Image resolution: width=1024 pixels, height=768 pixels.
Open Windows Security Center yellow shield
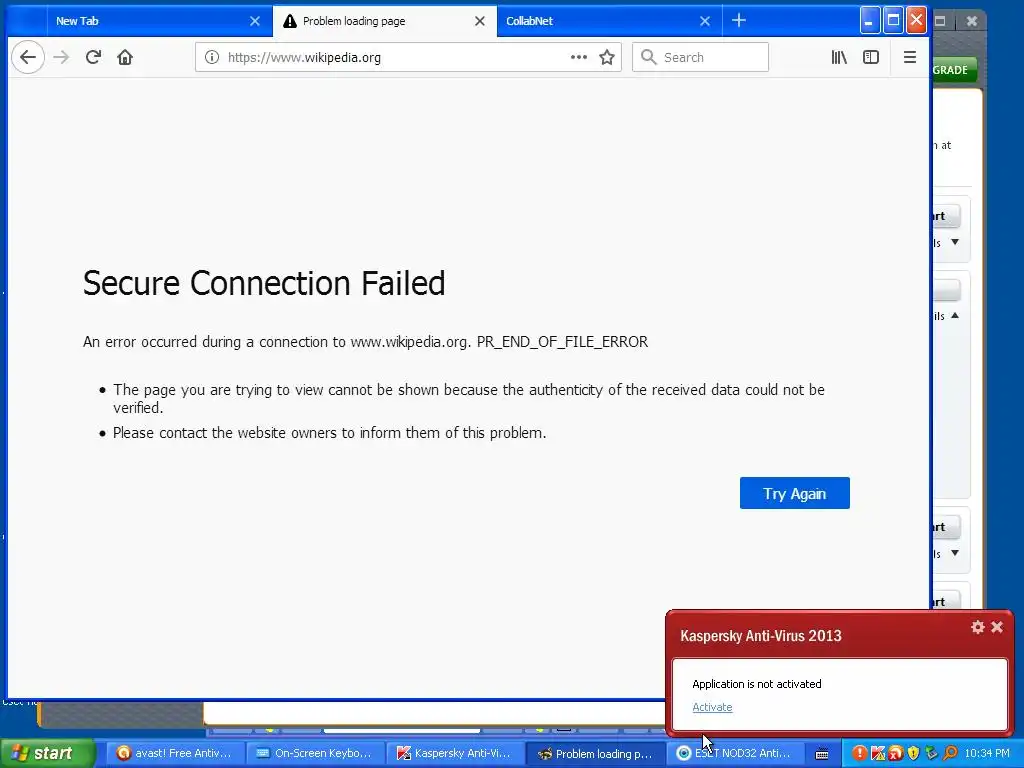pos(913,753)
